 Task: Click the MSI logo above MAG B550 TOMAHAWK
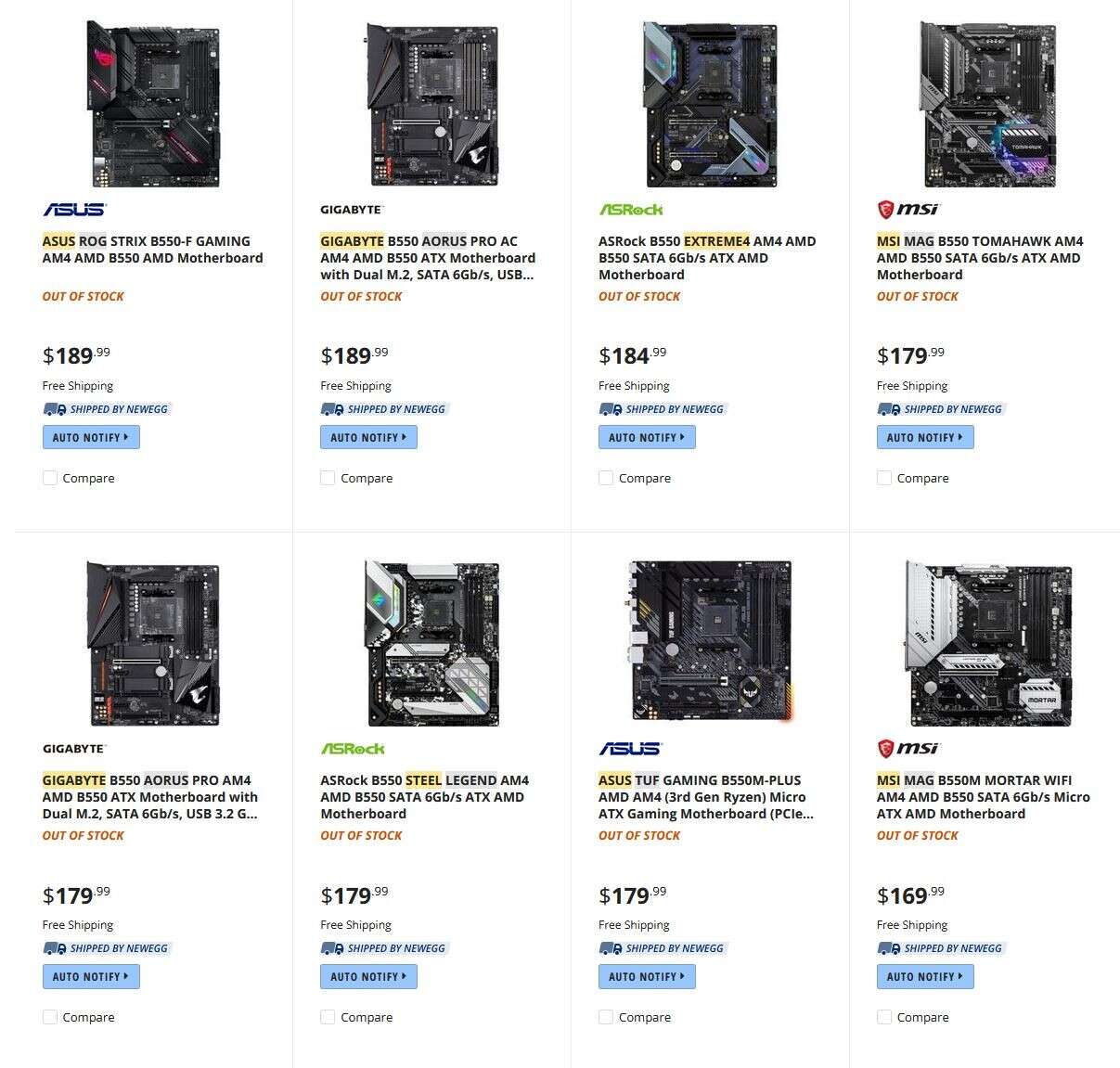(x=908, y=210)
